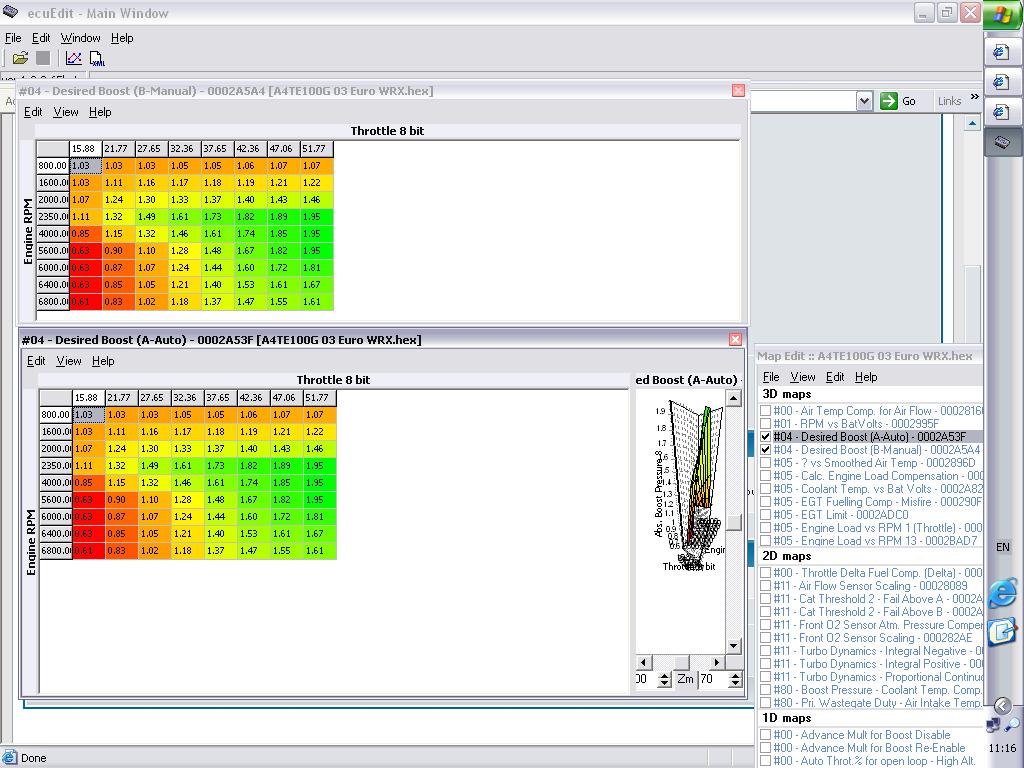Image resolution: width=1024 pixels, height=768 pixels.
Task: Click 3D graph vertical scrollbar up arrow
Action: [x=733, y=398]
